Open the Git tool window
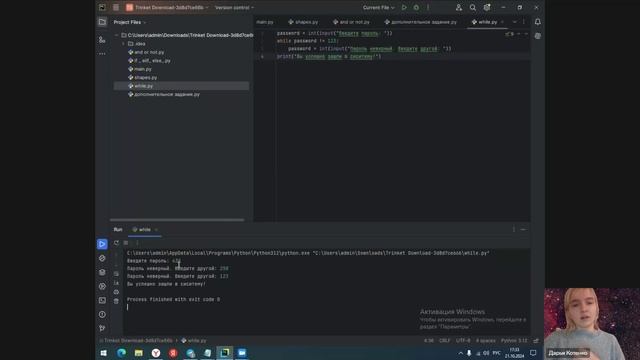Viewport: 640px width, 360px height. (102, 328)
